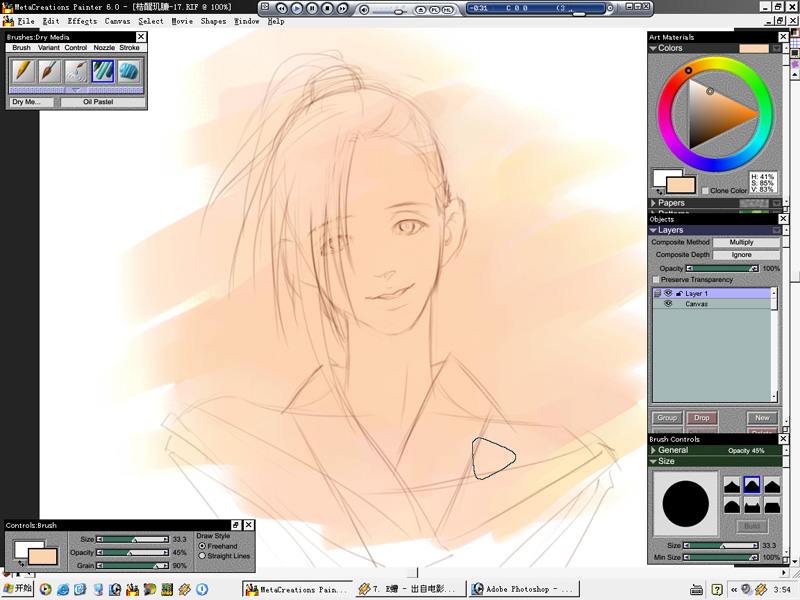This screenshot has height=600, width=800.
Task: Click the Drop button in Objects
Action: coord(702,418)
